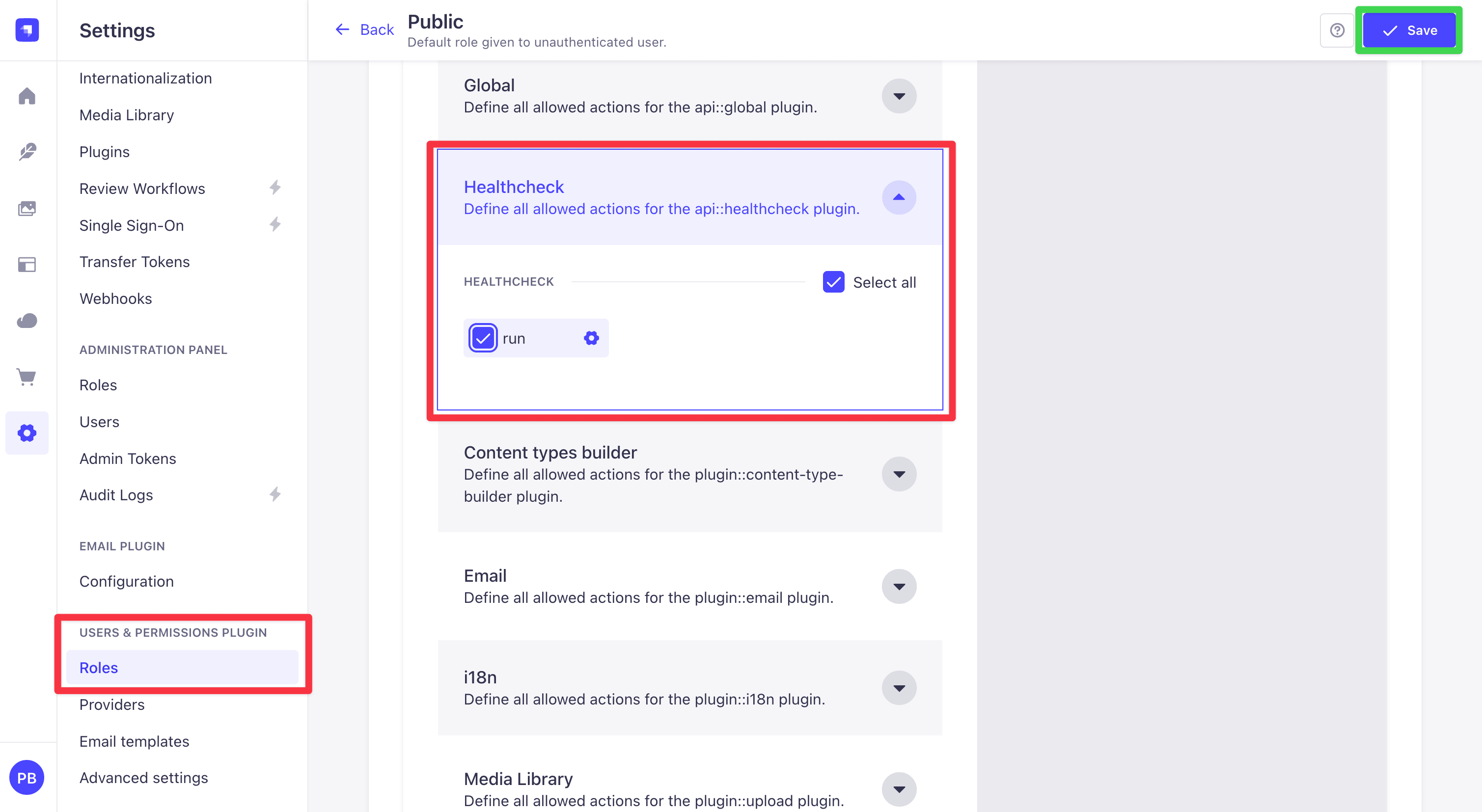This screenshot has width=1482, height=812.
Task: Collapse the Healthcheck section
Action: point(899,197)
